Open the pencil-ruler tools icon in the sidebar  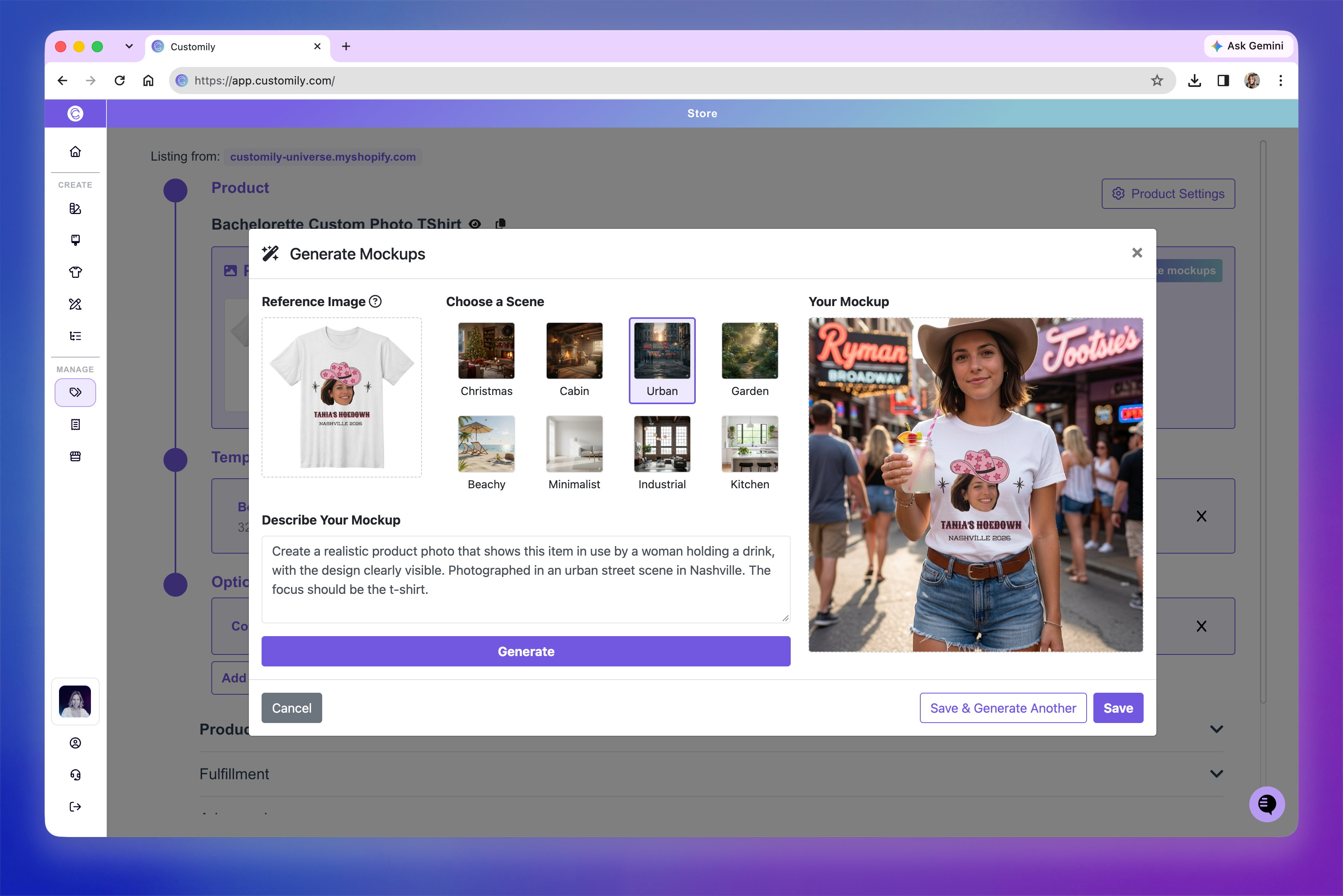75,304
